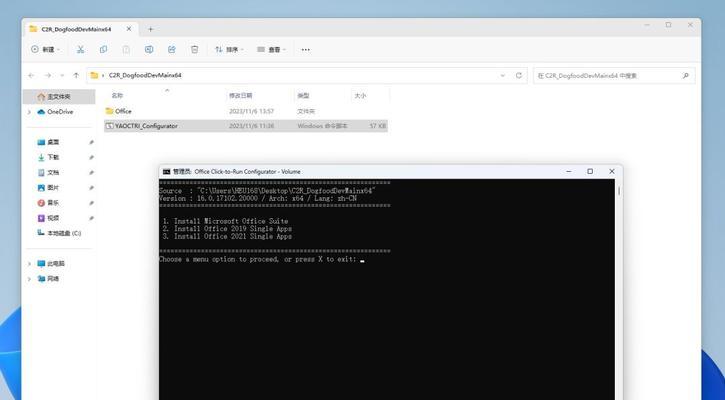Open Local Disk (C:) in sidebar

click(x=59, y=233)
